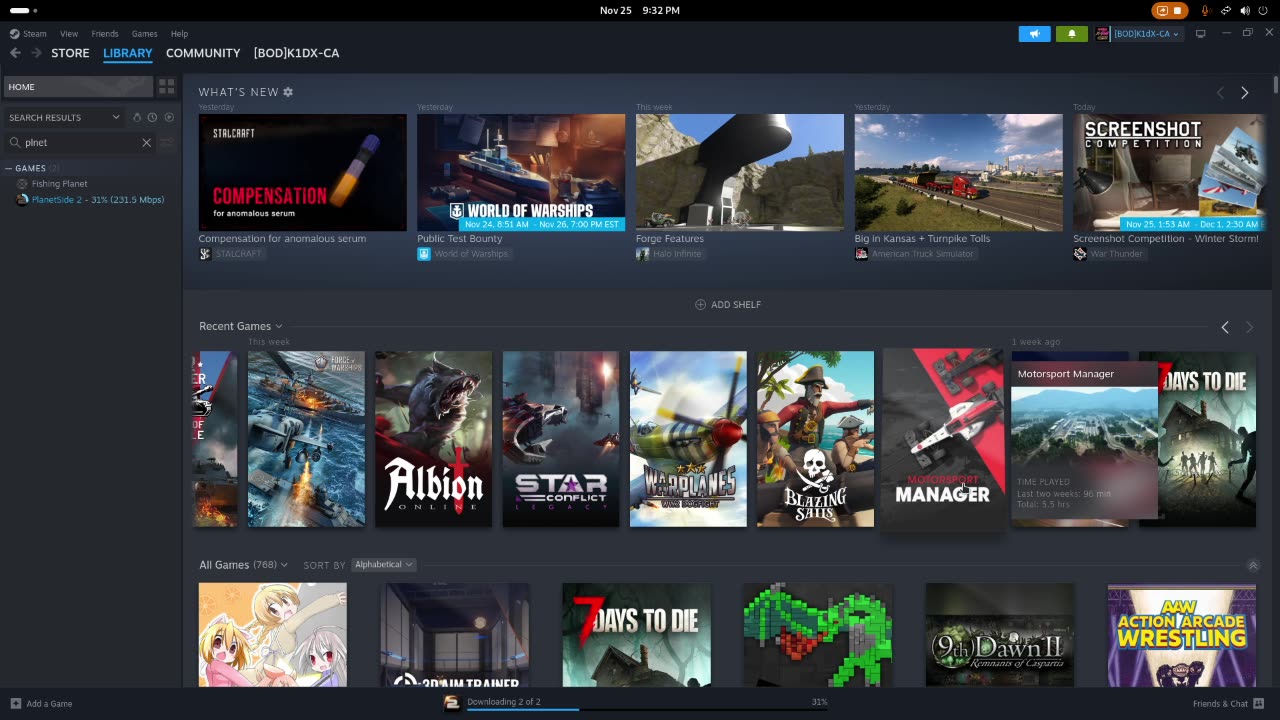This screenshot has width=1280, height=720.
Task: Show previous Recent Games with left arrow
Action: click(1225, 327)
